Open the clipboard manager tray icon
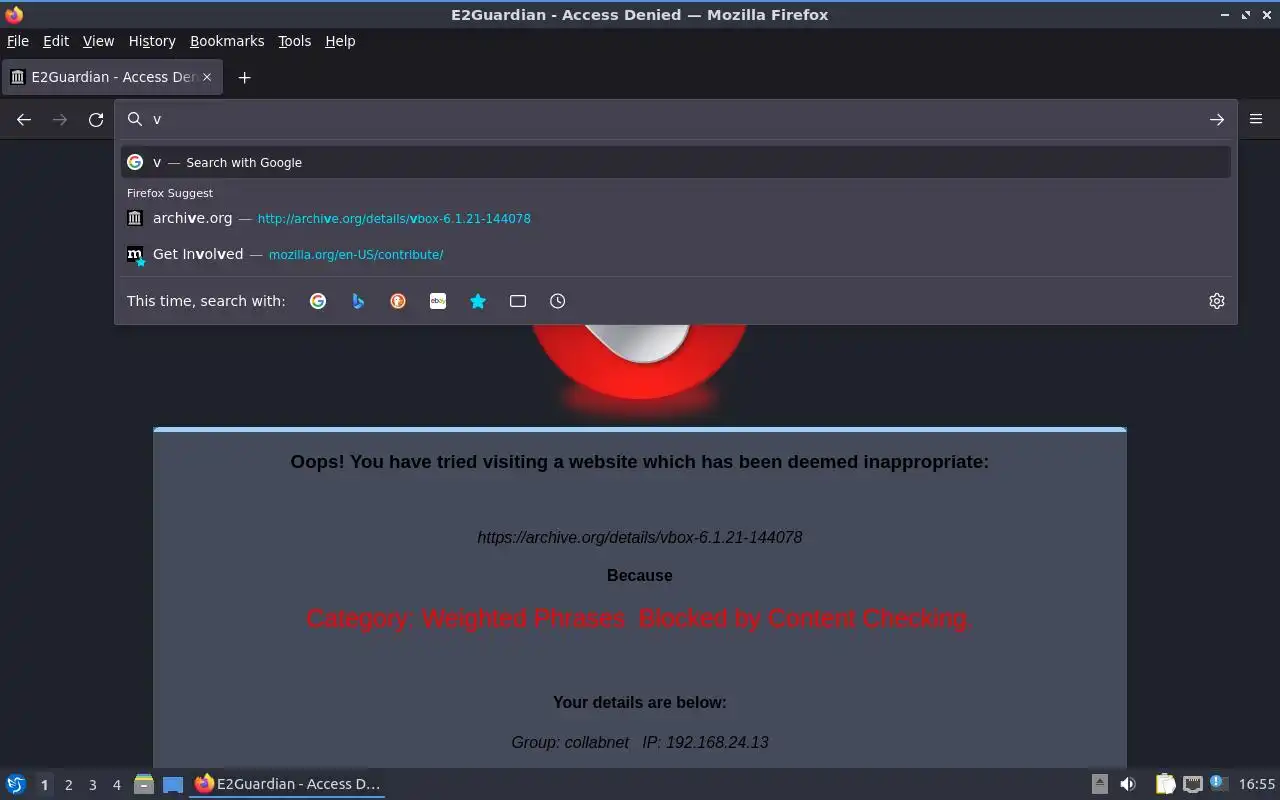Screen dimensions: 1280x800 (x=1165, y=784)
